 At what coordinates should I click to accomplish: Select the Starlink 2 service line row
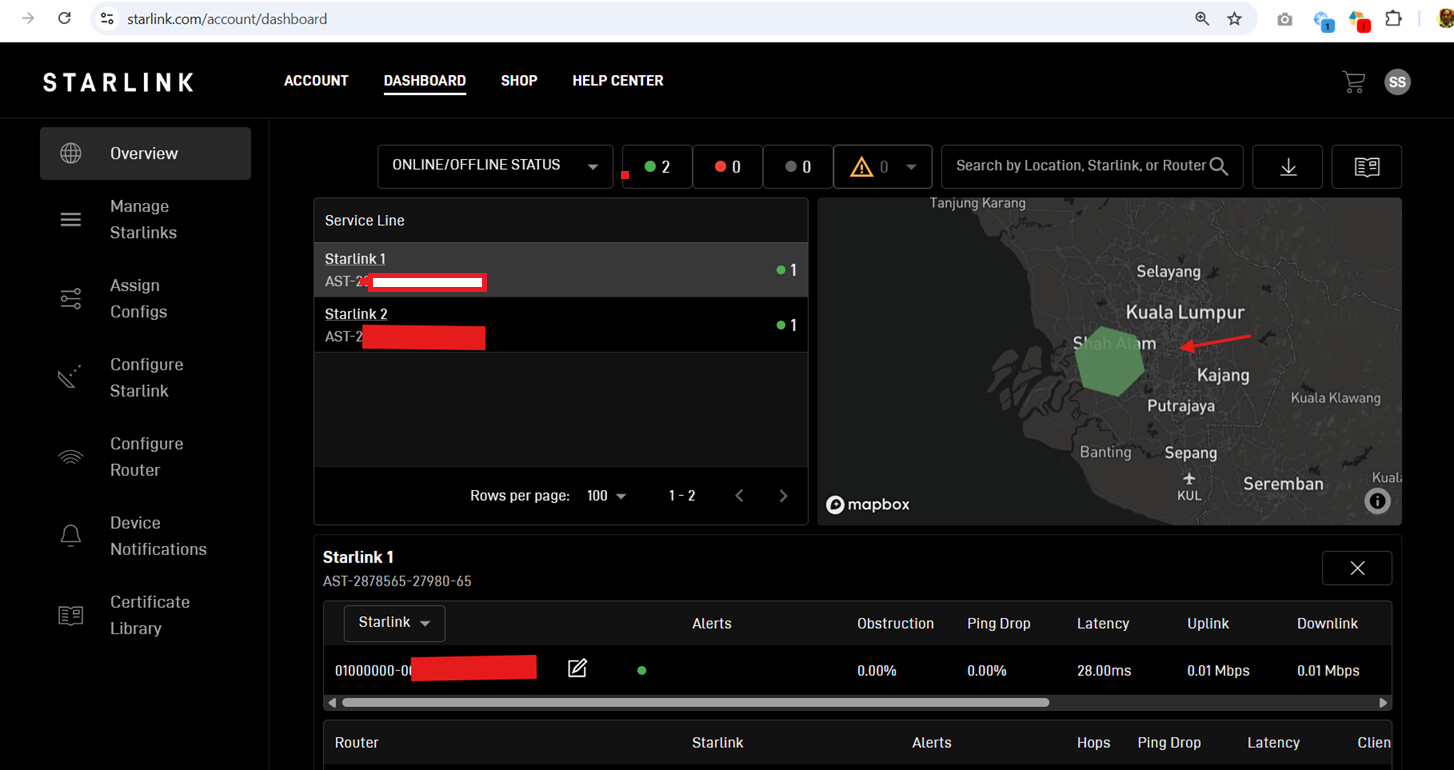pyautogui.click(x=560, y=325)
